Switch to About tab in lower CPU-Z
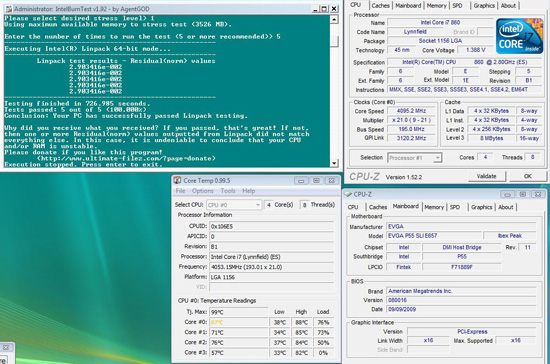550x364 pixels. tap(505, 207)
